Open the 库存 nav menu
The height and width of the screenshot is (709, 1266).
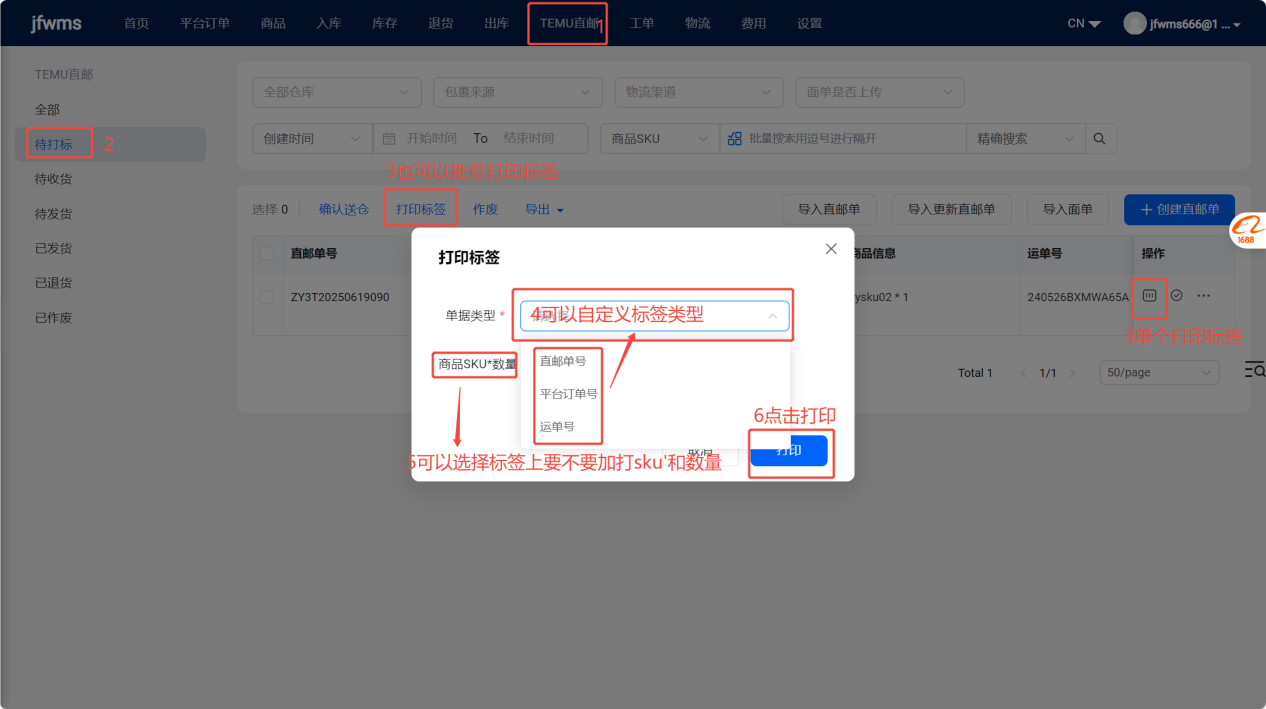385,23
